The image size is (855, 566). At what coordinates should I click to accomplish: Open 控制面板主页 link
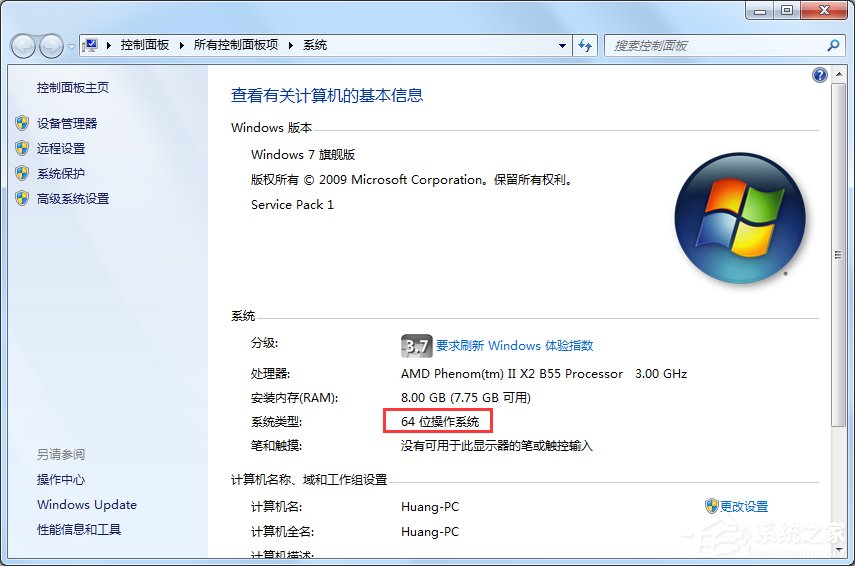pos(73,87)
